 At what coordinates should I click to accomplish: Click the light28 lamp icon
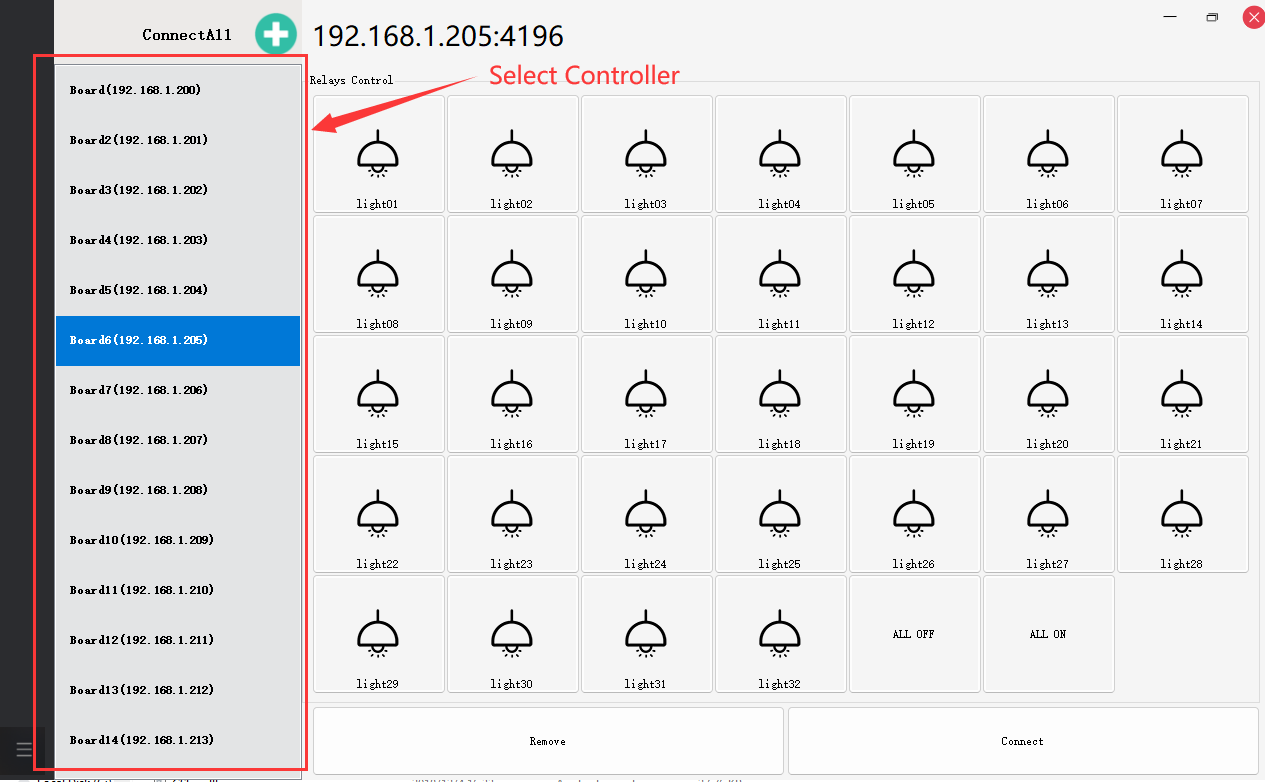point(1182,513)
